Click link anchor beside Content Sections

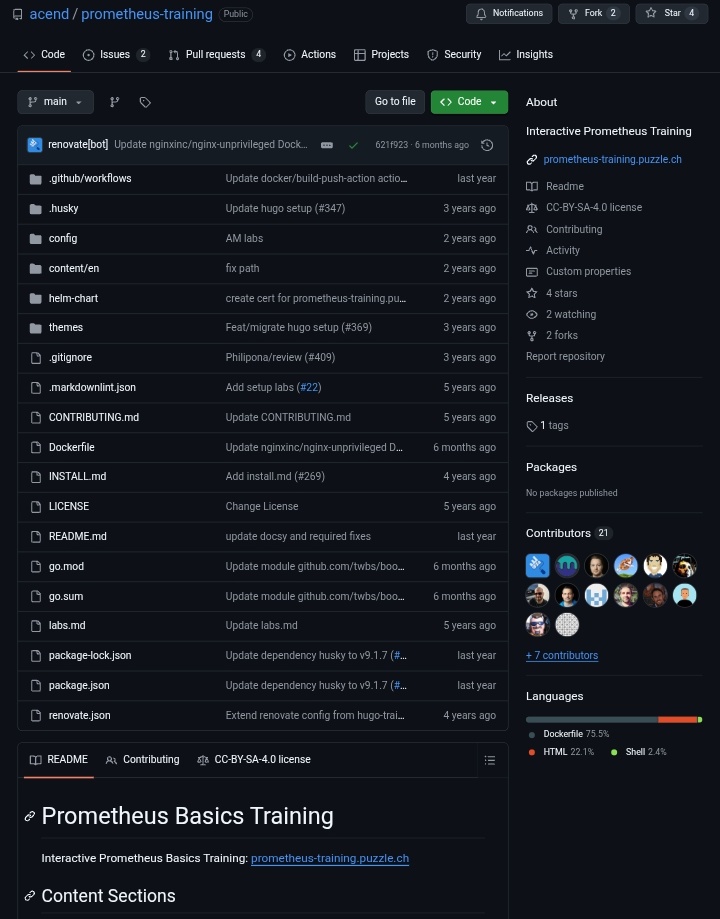click(29, 896)
